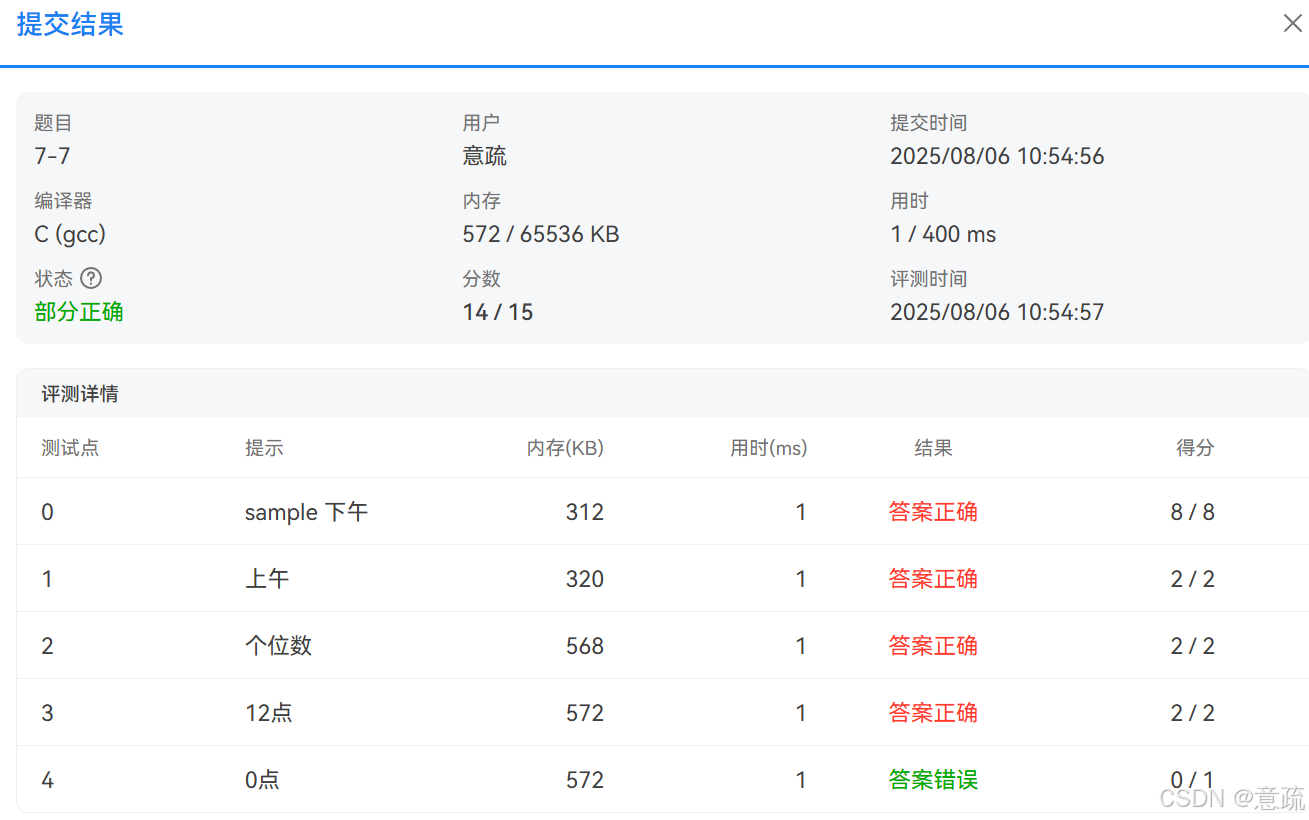The width and height of the screenshot is (1309, 820).
Task: Select the score 2 / 2 in 上午 row
Action: pos(1193,579)
